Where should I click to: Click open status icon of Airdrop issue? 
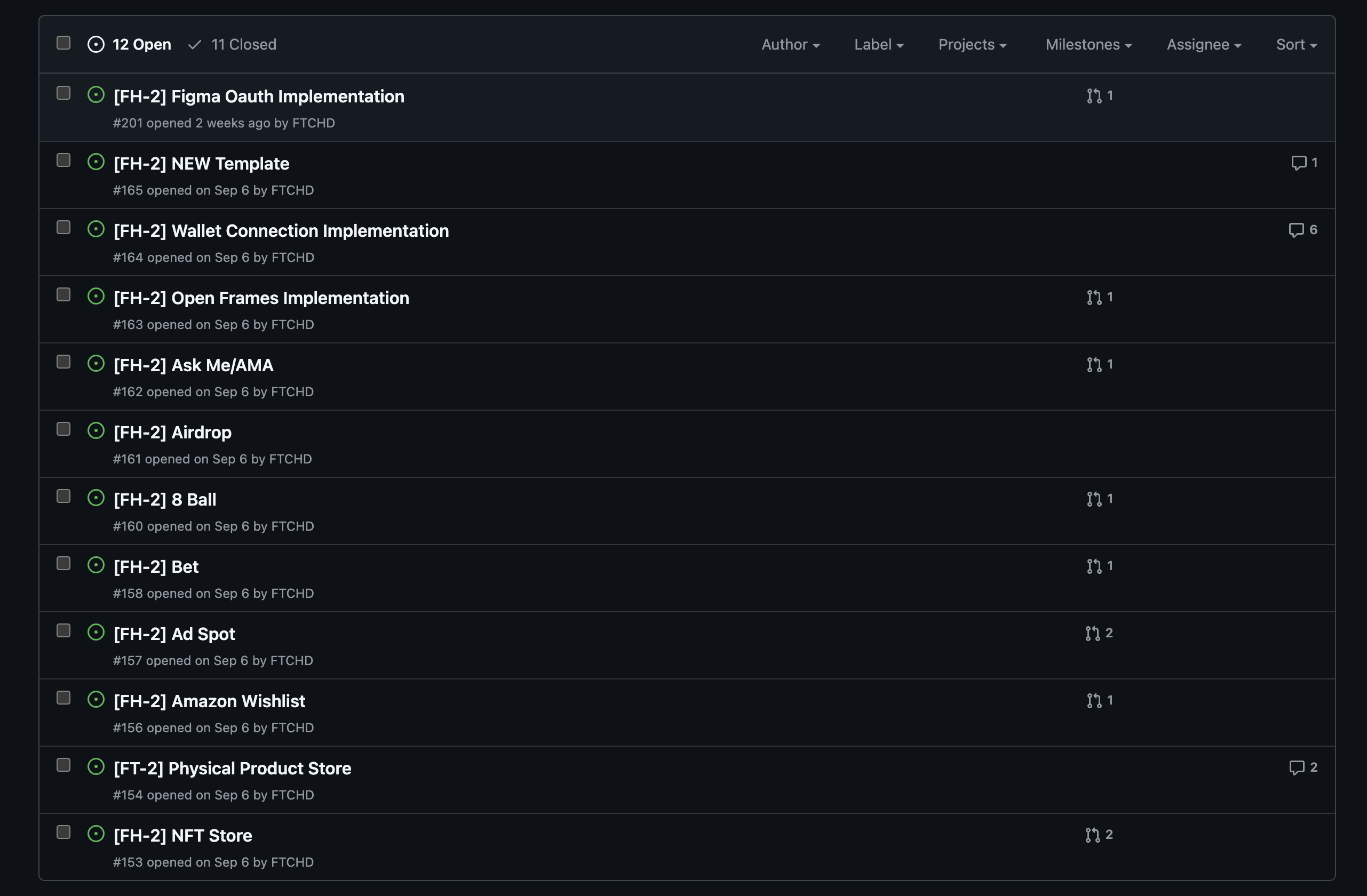point(96,430)
